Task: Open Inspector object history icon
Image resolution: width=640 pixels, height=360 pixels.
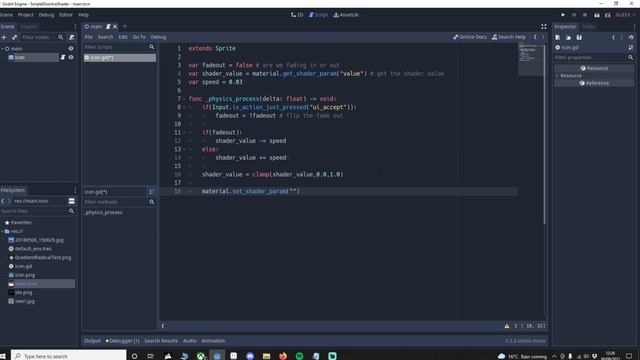Action: coord(631,37)
